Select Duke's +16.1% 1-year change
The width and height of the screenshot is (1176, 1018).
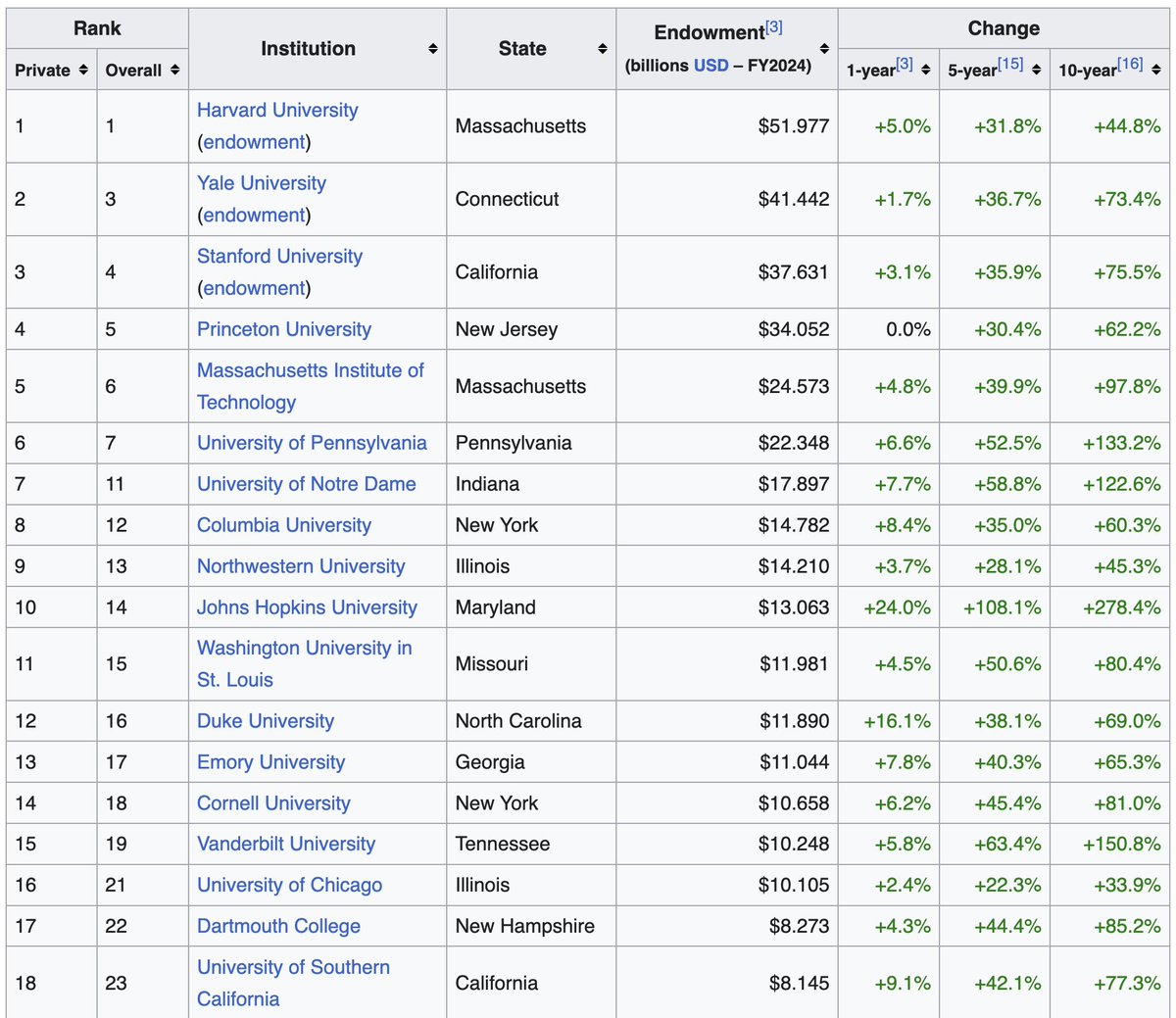[889, 721]
